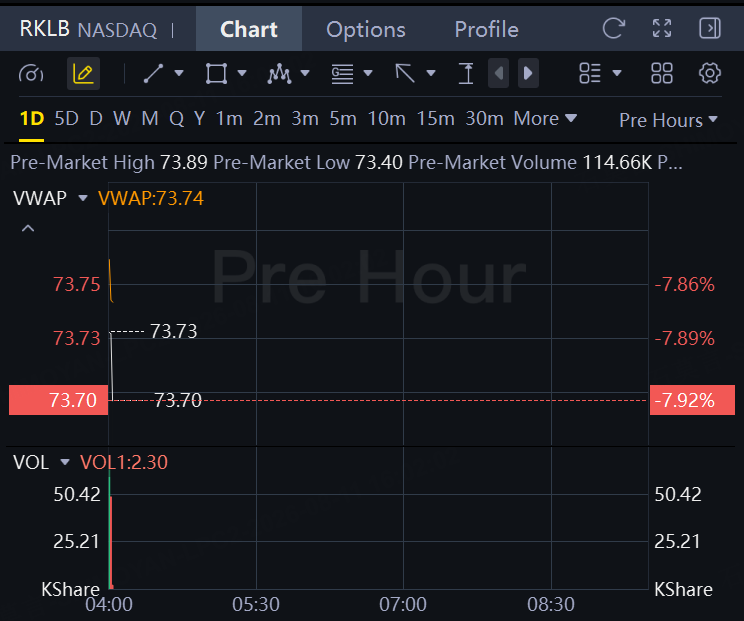Open the More timeframes dropdown
Viewport: 744px width, 621px height.
(x=545, y=119)
